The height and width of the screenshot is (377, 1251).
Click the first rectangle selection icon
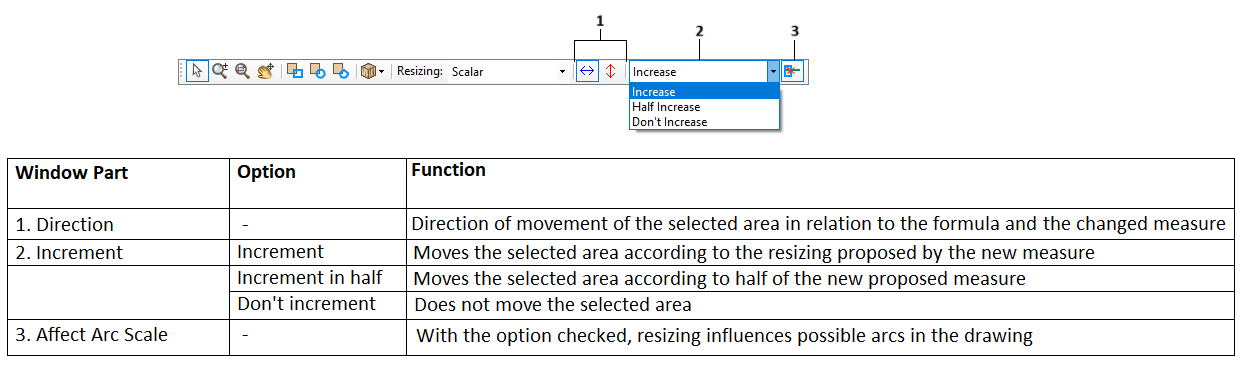(x=295, y=71)
